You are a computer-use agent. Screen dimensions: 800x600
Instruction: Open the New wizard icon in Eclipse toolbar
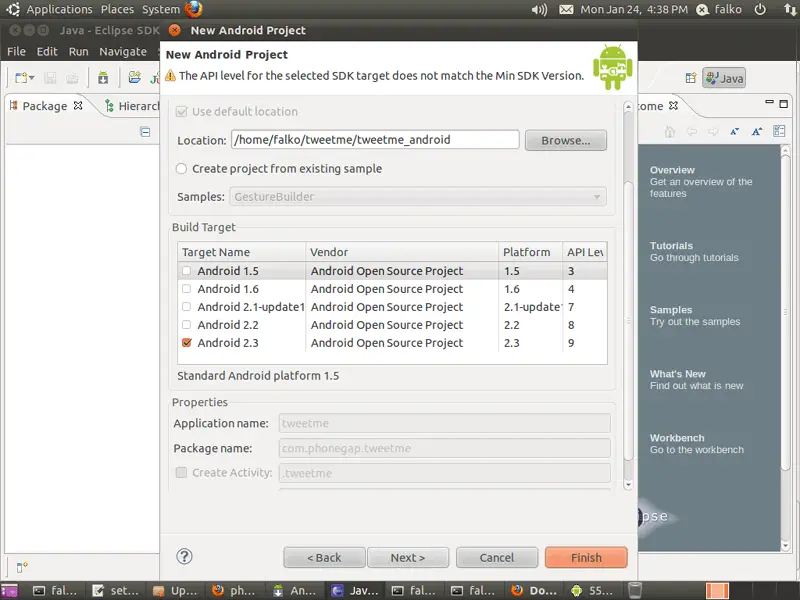(x=21, y=78)
